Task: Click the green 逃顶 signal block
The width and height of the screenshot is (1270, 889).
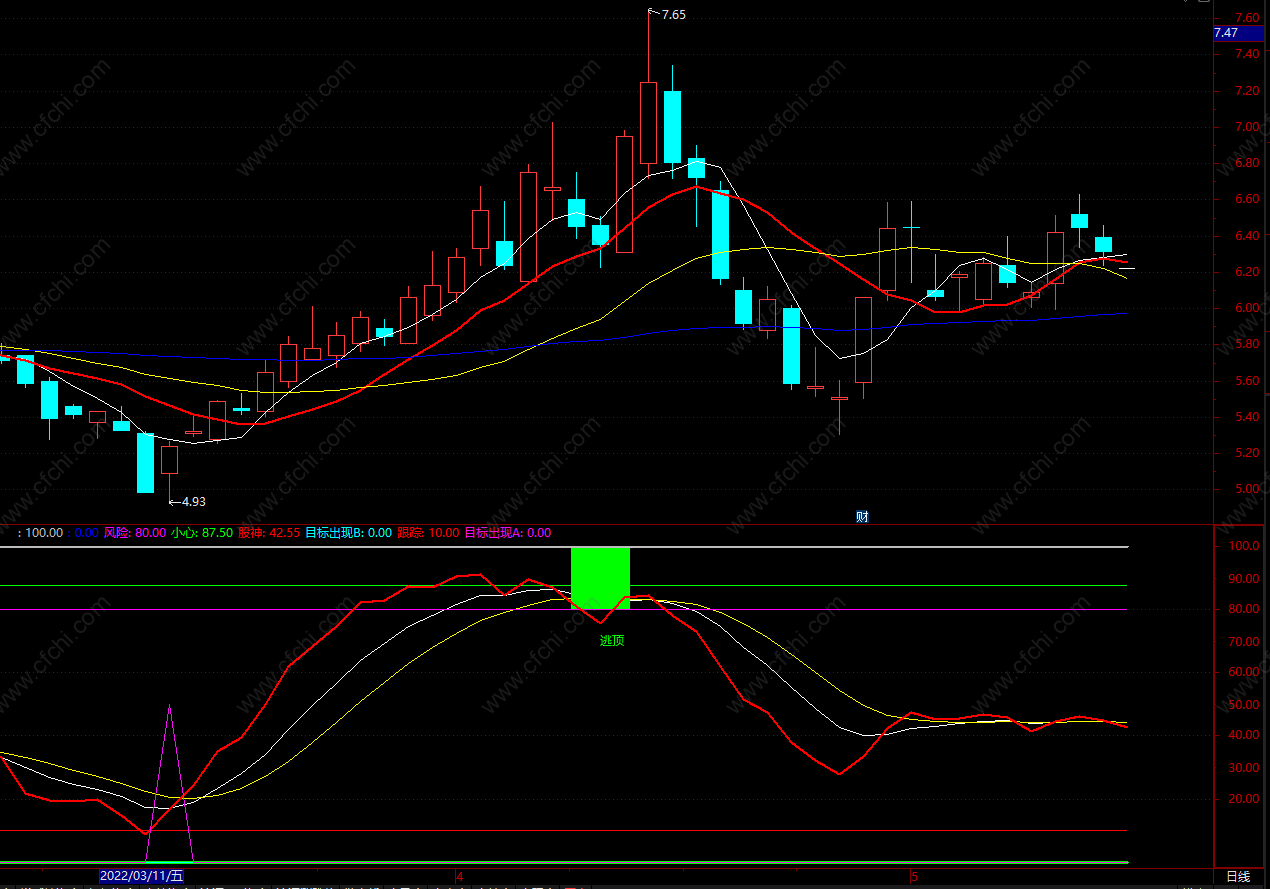Action: 600,578
